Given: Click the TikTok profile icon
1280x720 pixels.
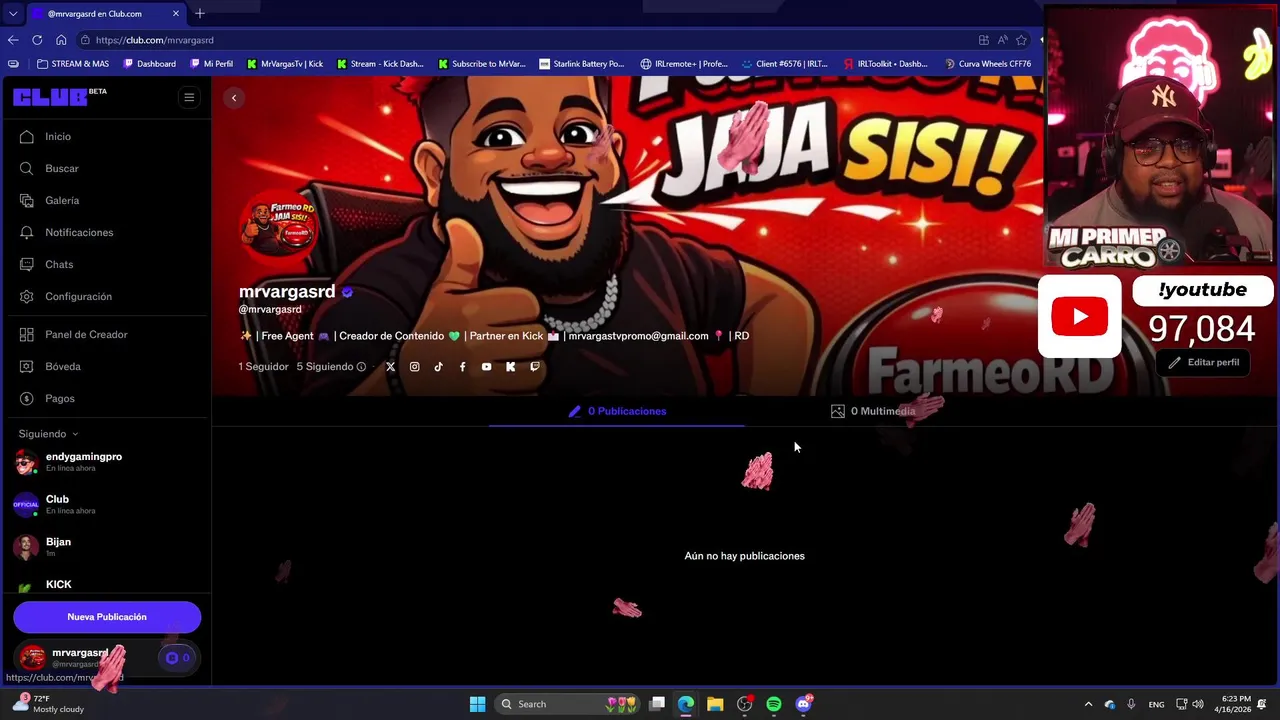Looking at the screenshot, I should pyautogui.click(x=438, y=367).
